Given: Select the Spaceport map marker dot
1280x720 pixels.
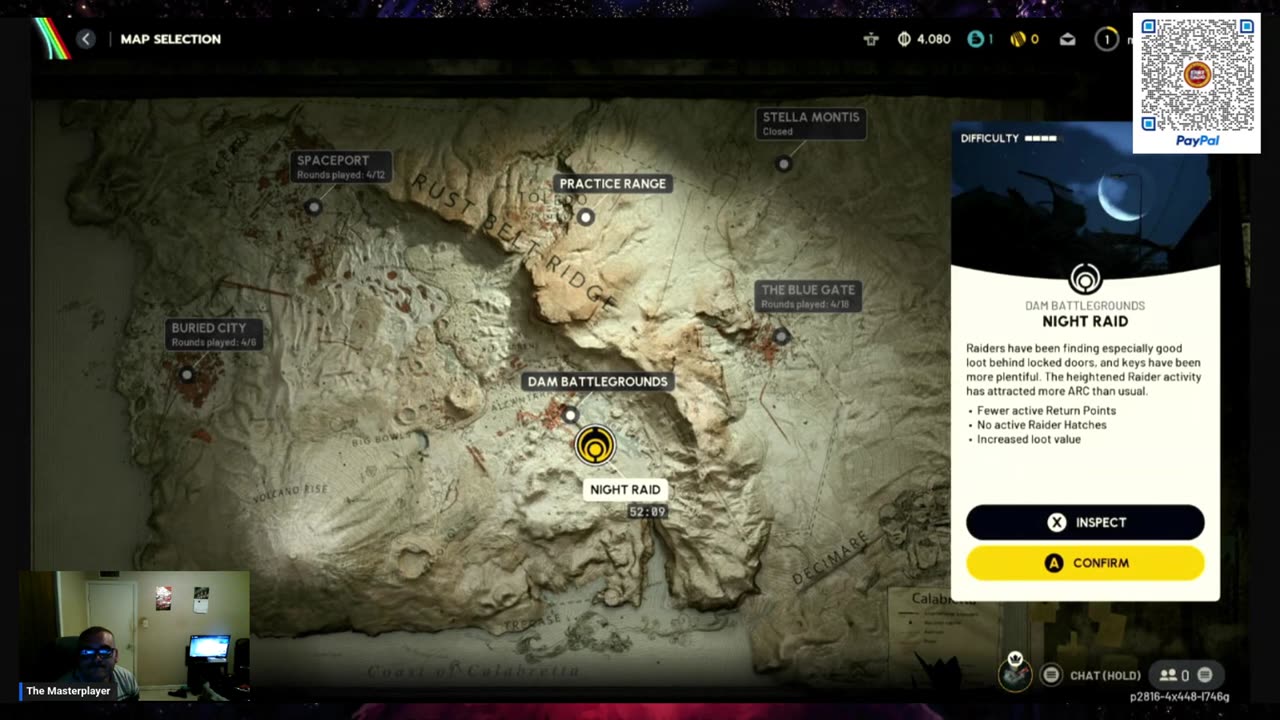Looking at the screenshot, I should coord(313,207).
